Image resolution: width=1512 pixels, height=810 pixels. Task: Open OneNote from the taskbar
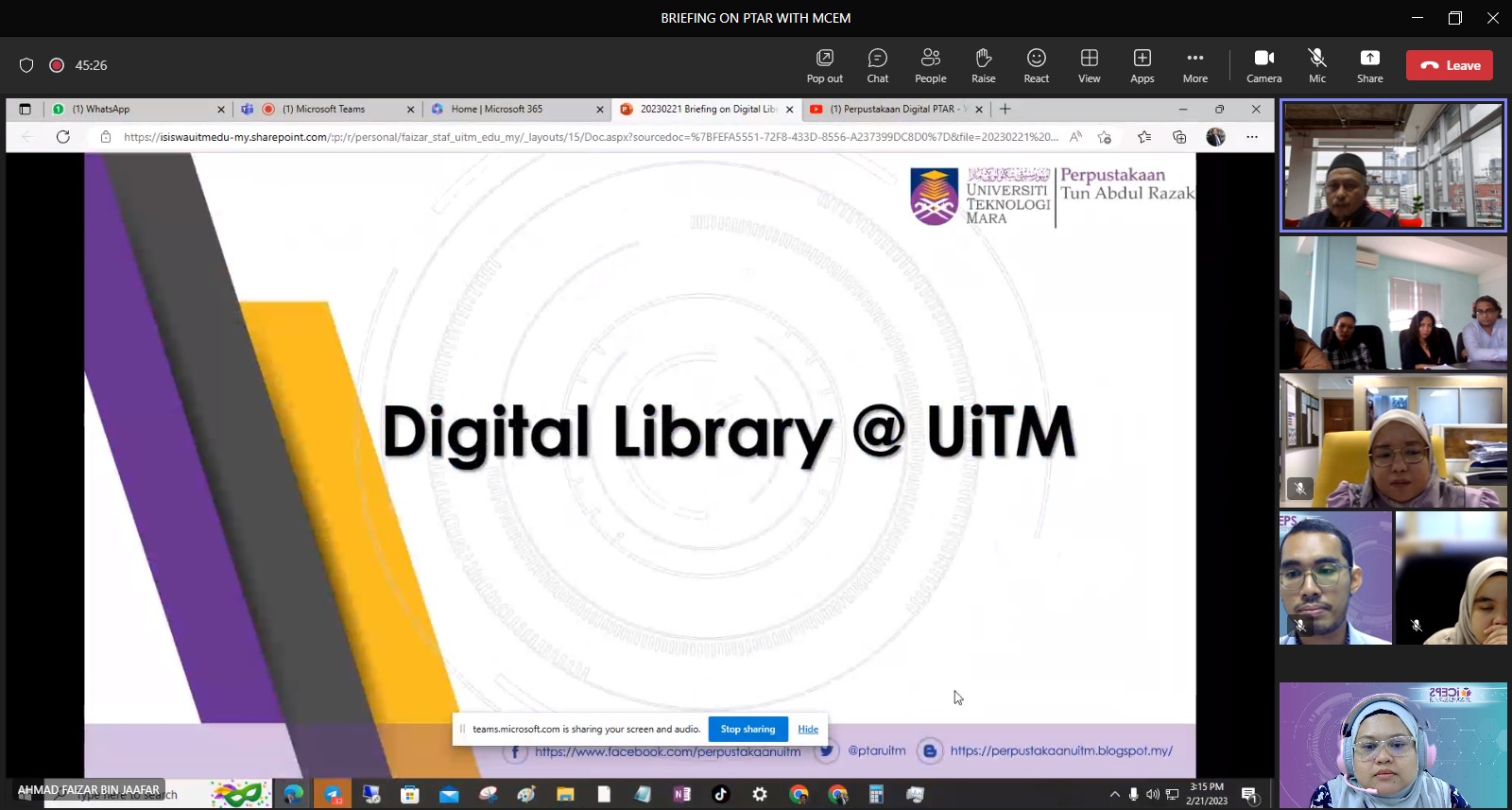point(681,794)
